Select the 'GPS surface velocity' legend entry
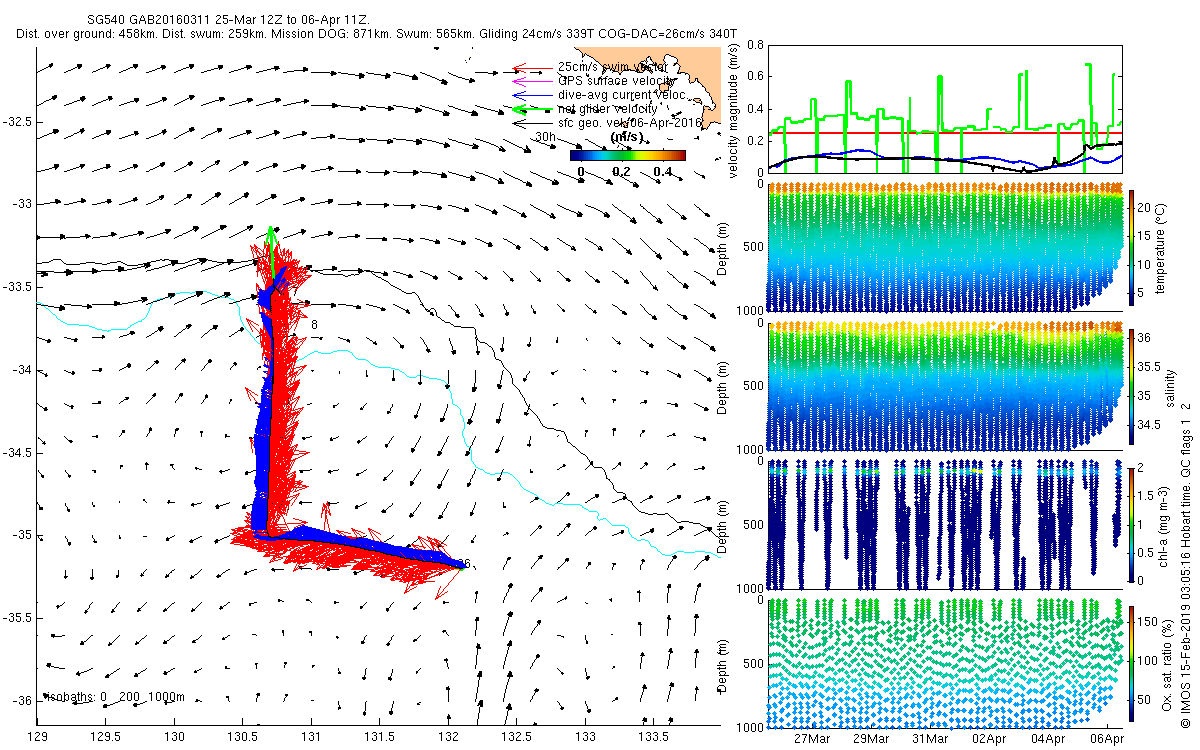Screen dimensions: 1200x750 tap(617, 81)
